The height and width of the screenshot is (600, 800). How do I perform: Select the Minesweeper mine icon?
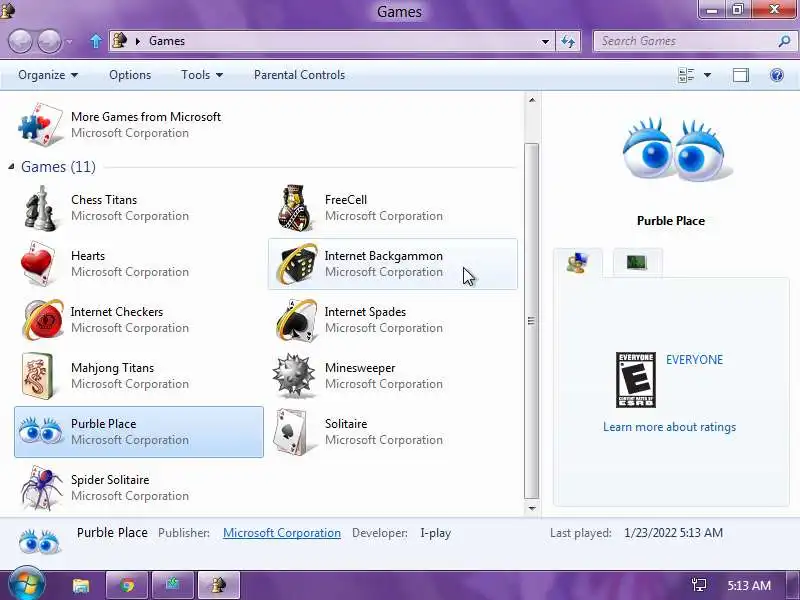click(x=294, y=376)
